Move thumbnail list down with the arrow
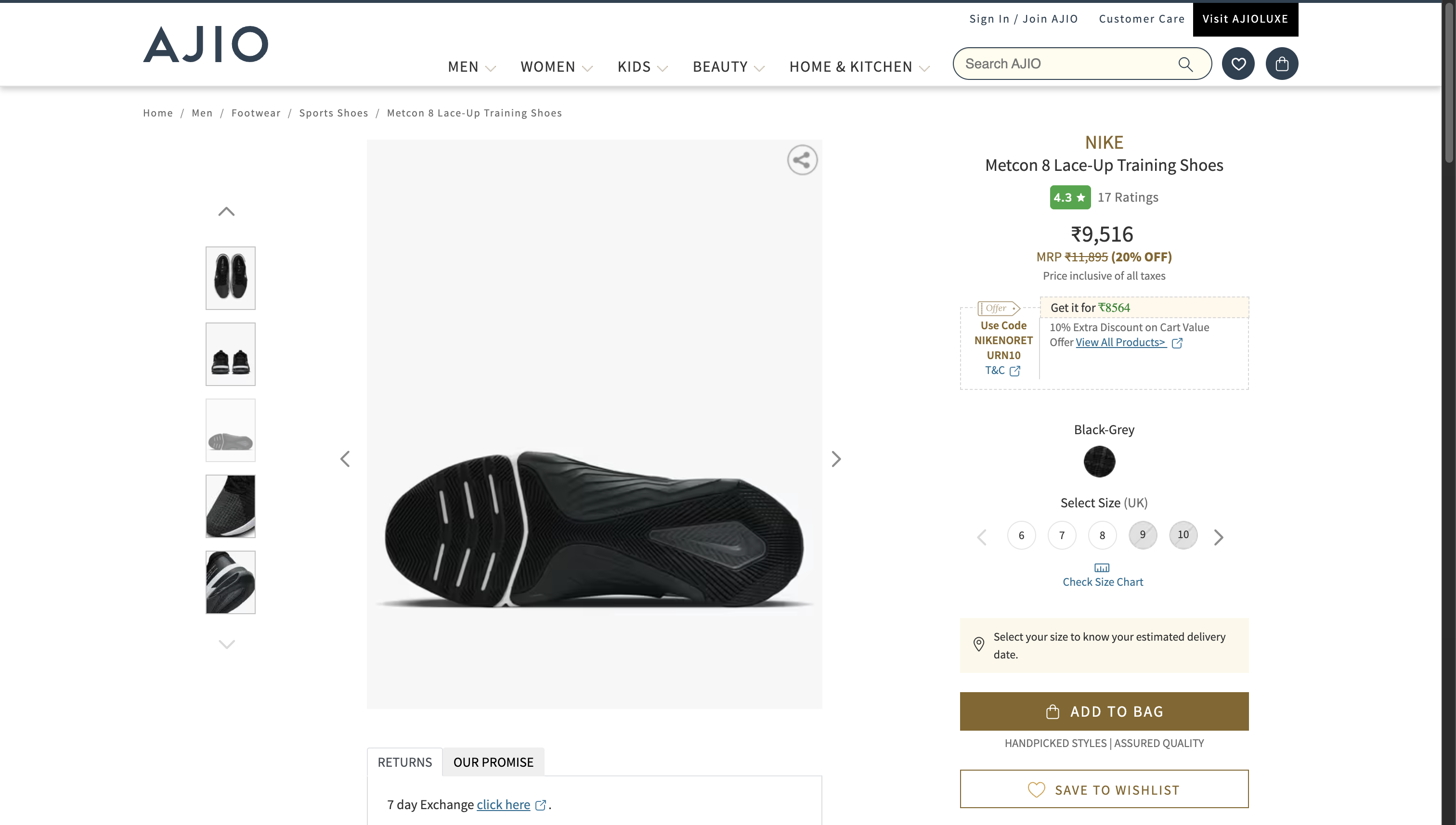Viewport: 1456px width, 825px height. (x=227, y=644)
